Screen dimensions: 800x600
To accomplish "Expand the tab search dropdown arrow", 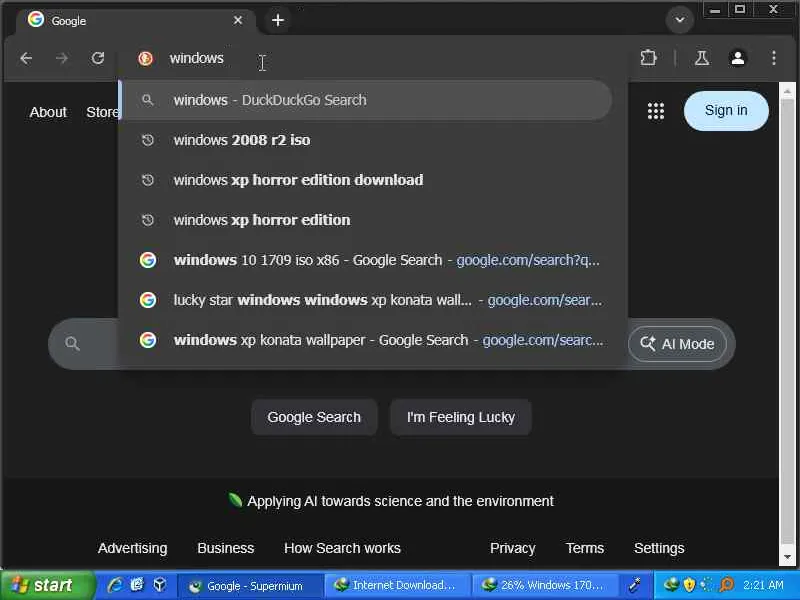I will coord(680,20).
